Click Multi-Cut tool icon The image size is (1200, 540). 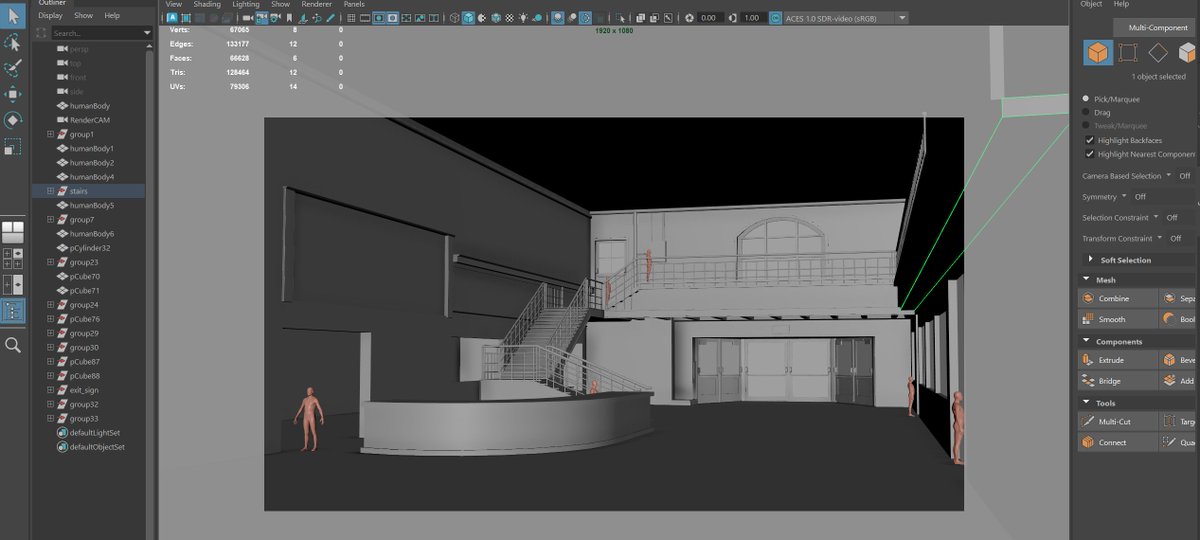pyautogui.click(x=1088, y=422)
